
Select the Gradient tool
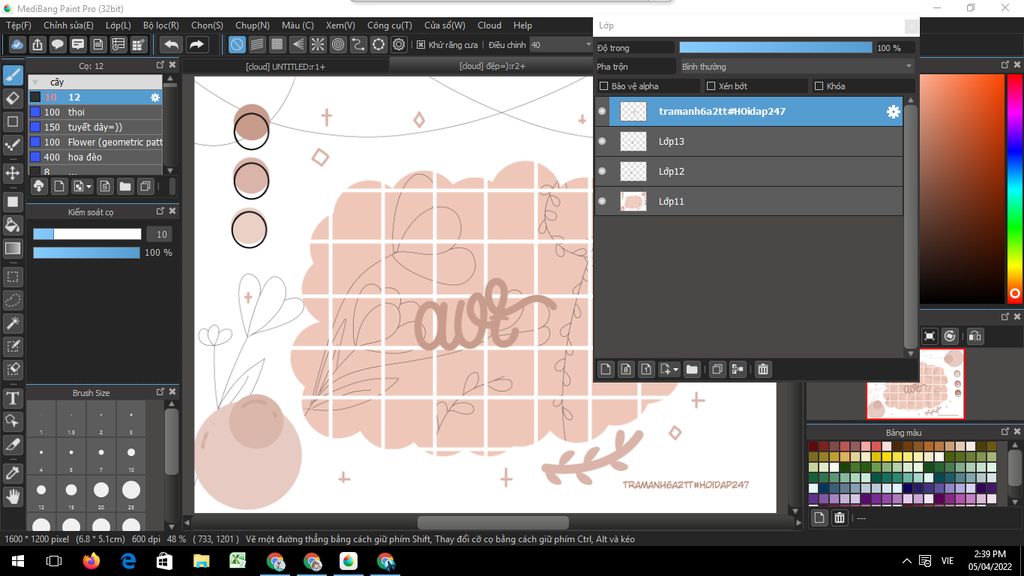[13, 248]
